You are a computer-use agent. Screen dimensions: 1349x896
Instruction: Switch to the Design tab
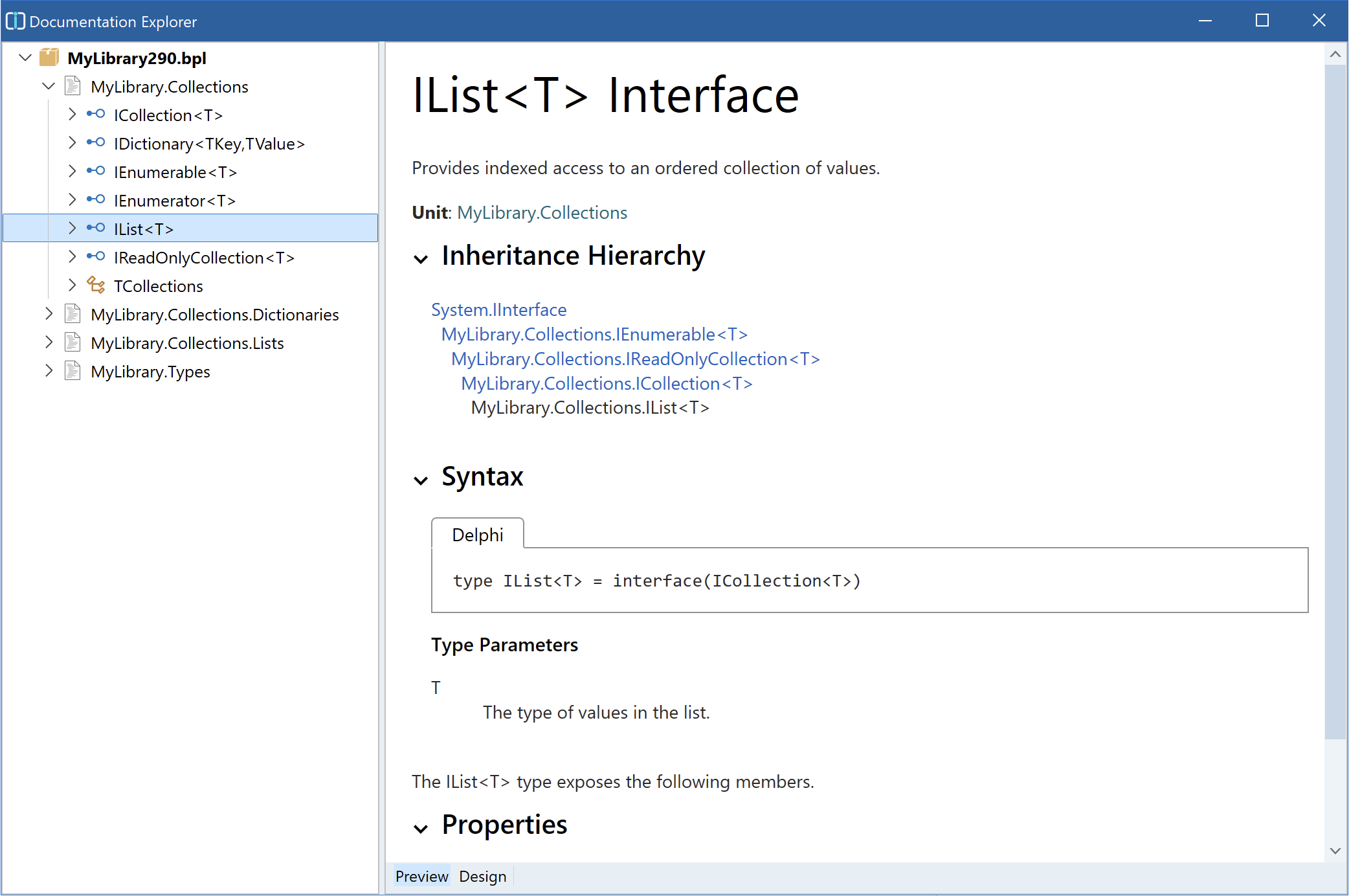482,877
